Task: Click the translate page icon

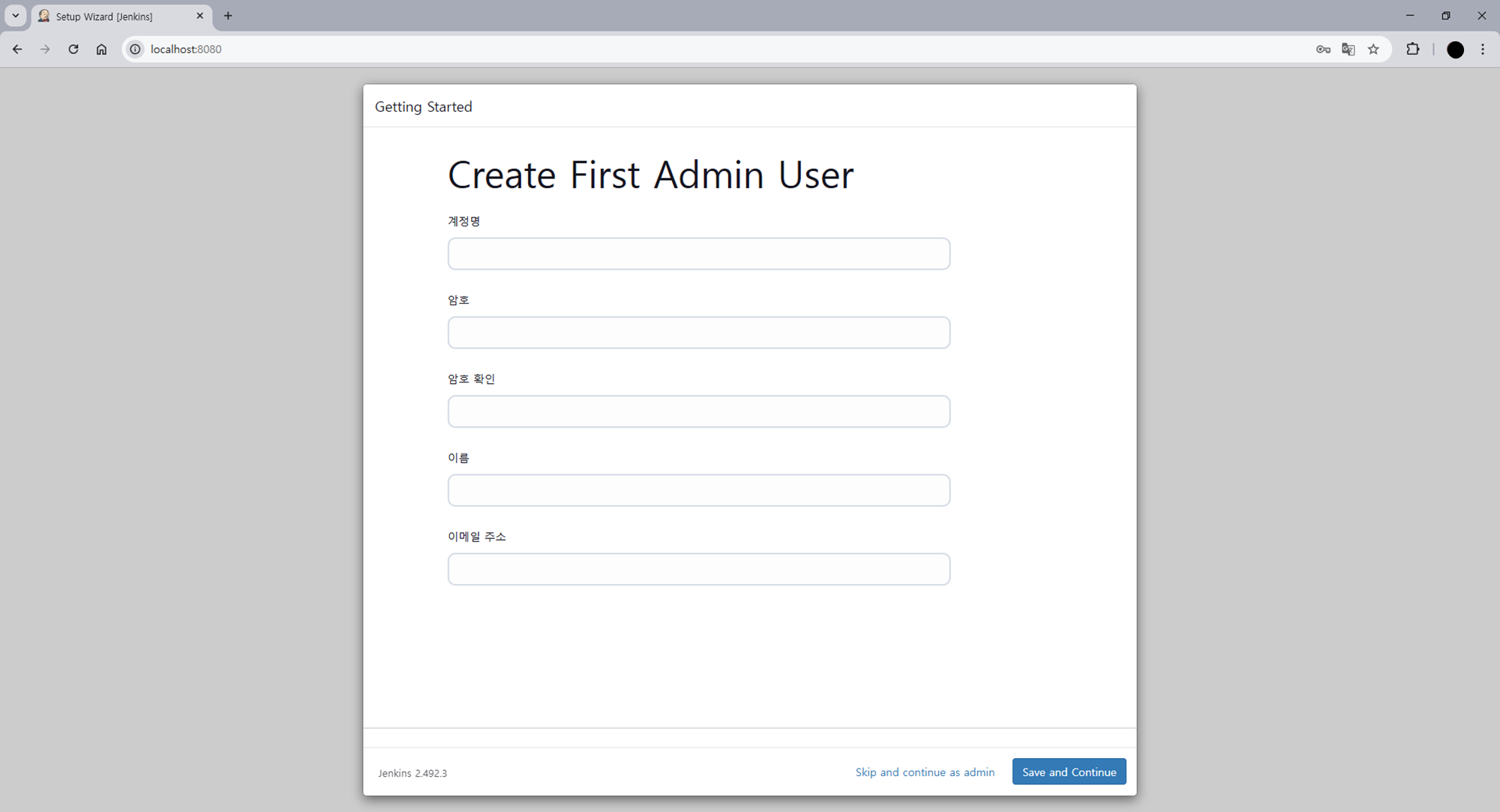Action: pos(1348,49)
